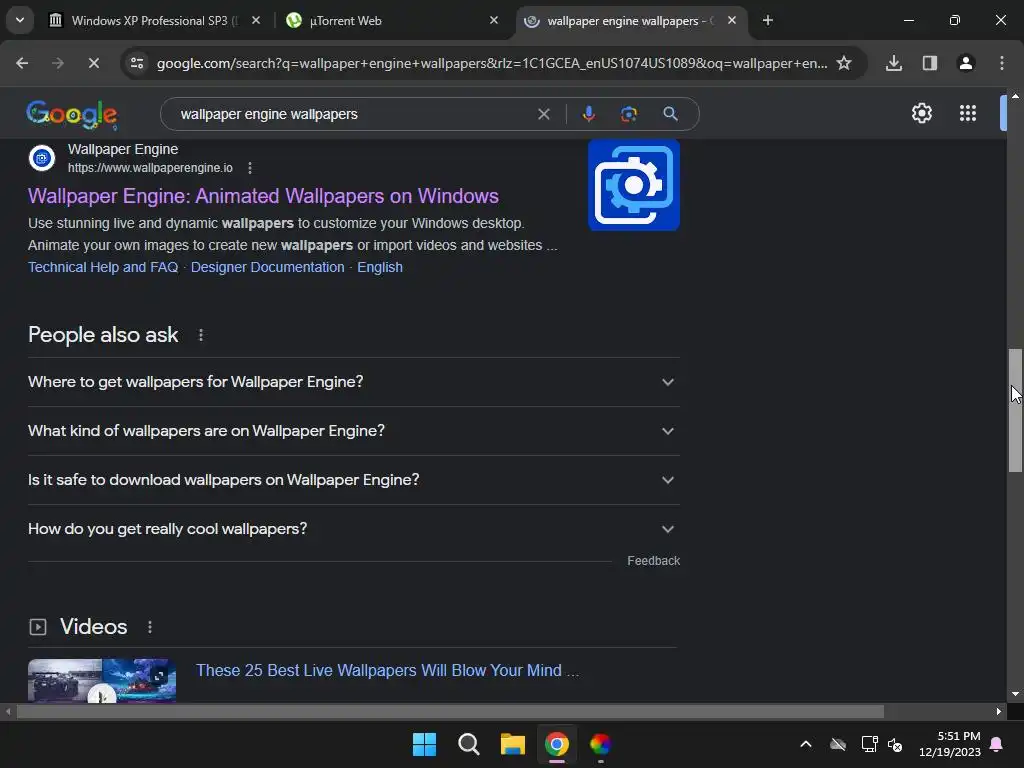The width and height of the screenshot is (1024, 768).
Task: Open the Chrome profile icon
Action: [966, 63]
